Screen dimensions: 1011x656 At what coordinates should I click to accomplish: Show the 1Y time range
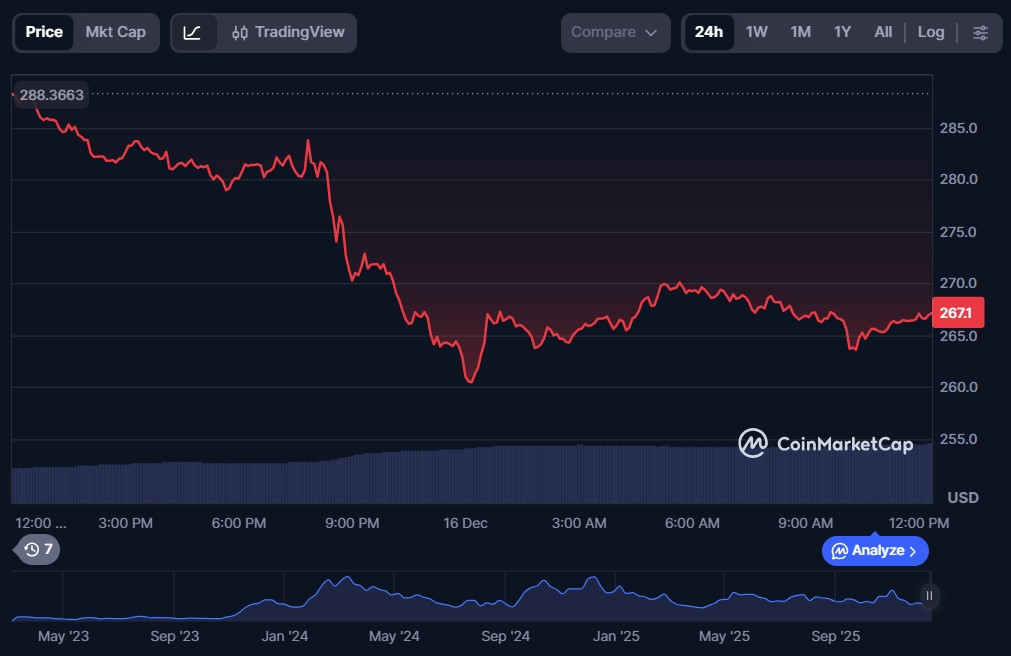coord(842,32)
